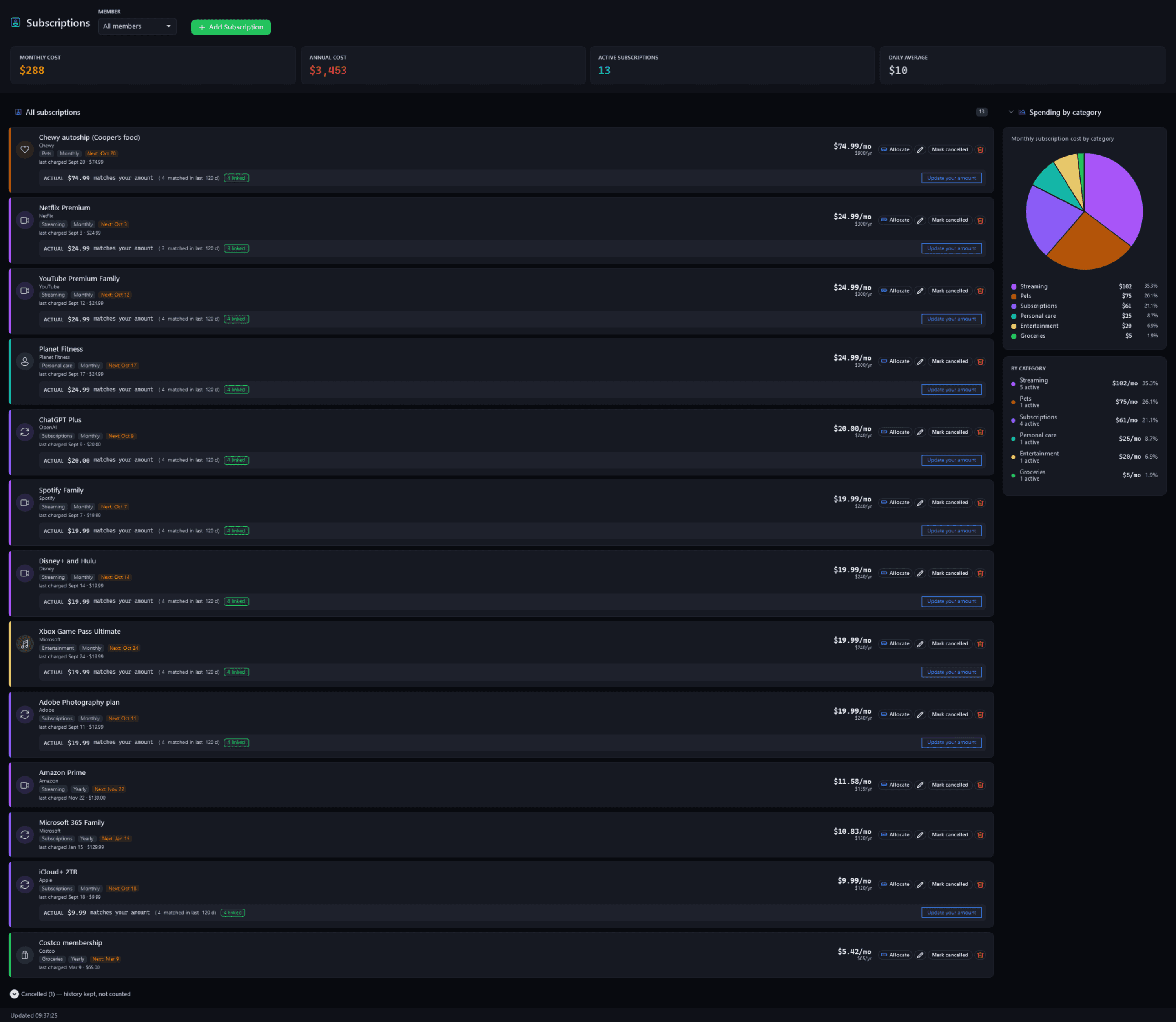The height and width of the screenshot is (1022, 1176).
Task: Edit the Adobe Photography plan subscription
Action: (x=920, y=714)
